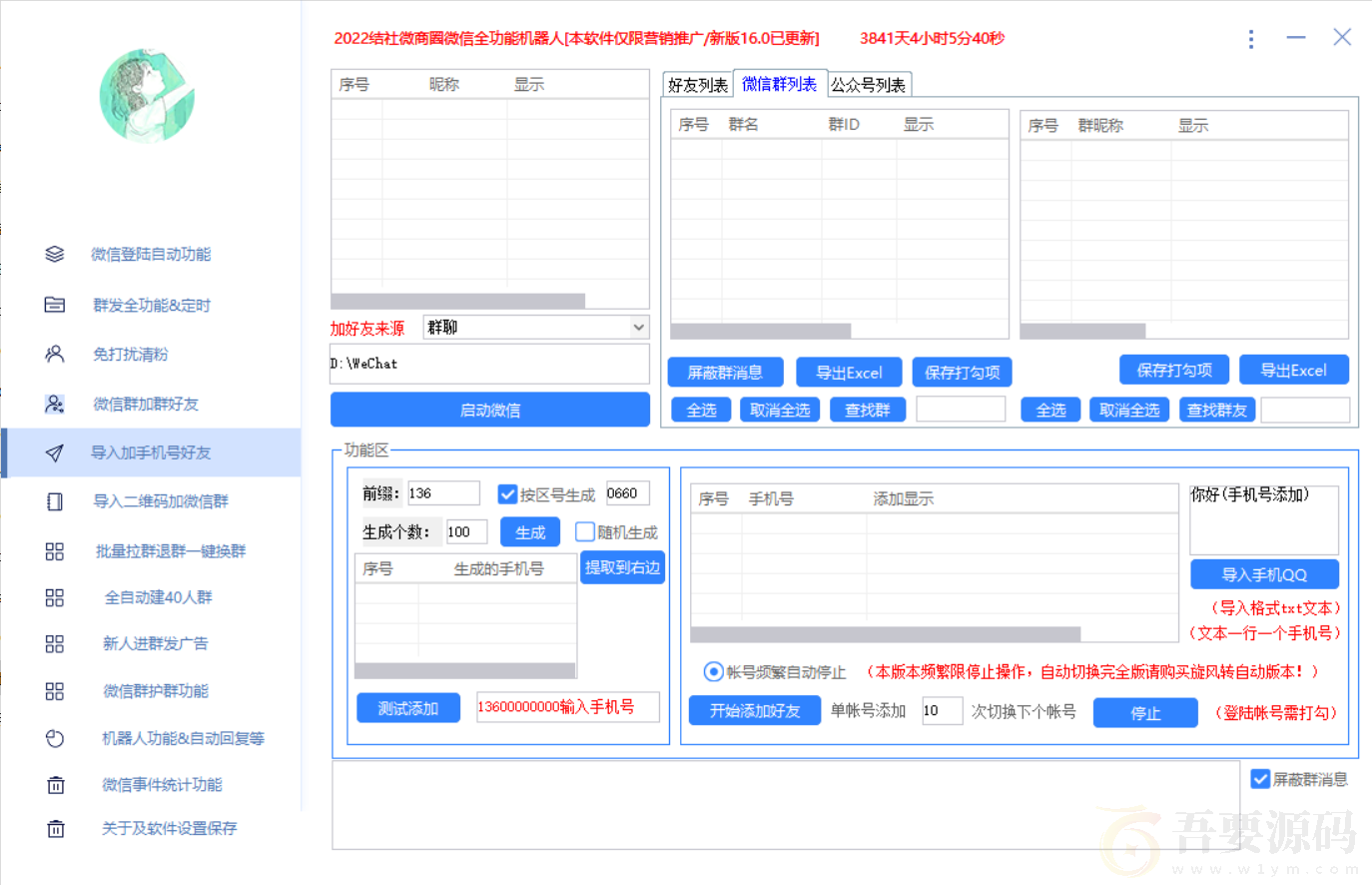Click 取消全选 under group list
Screen dimensions: 1372x885
tap(780, 411)
